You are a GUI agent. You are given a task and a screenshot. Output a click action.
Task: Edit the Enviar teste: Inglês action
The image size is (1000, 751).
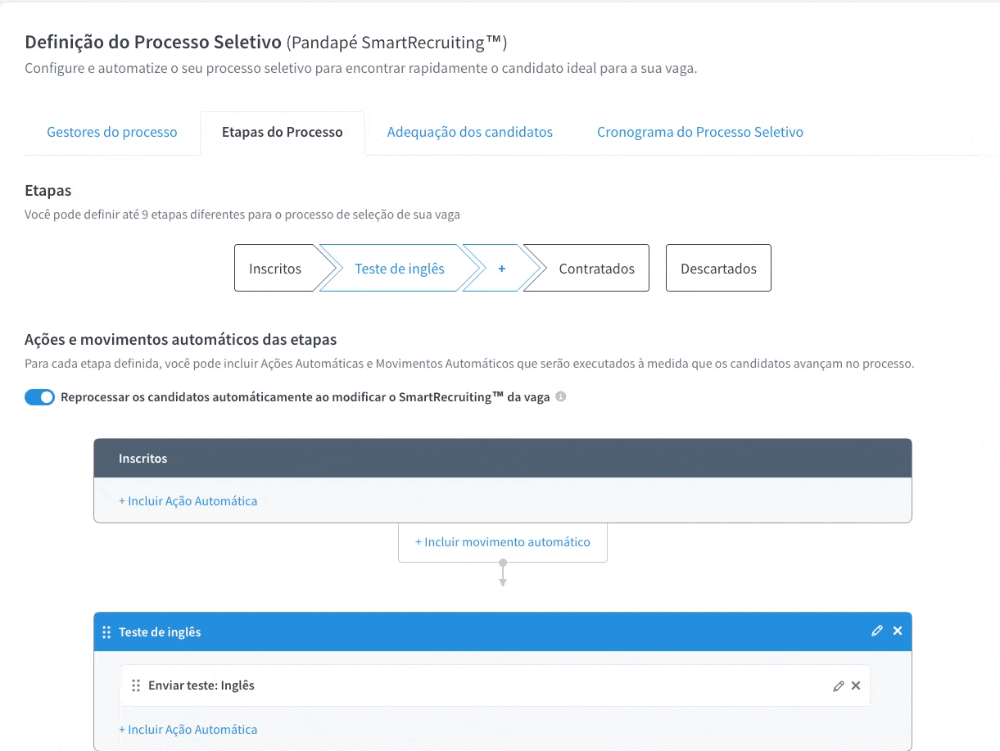coord(838,686)
